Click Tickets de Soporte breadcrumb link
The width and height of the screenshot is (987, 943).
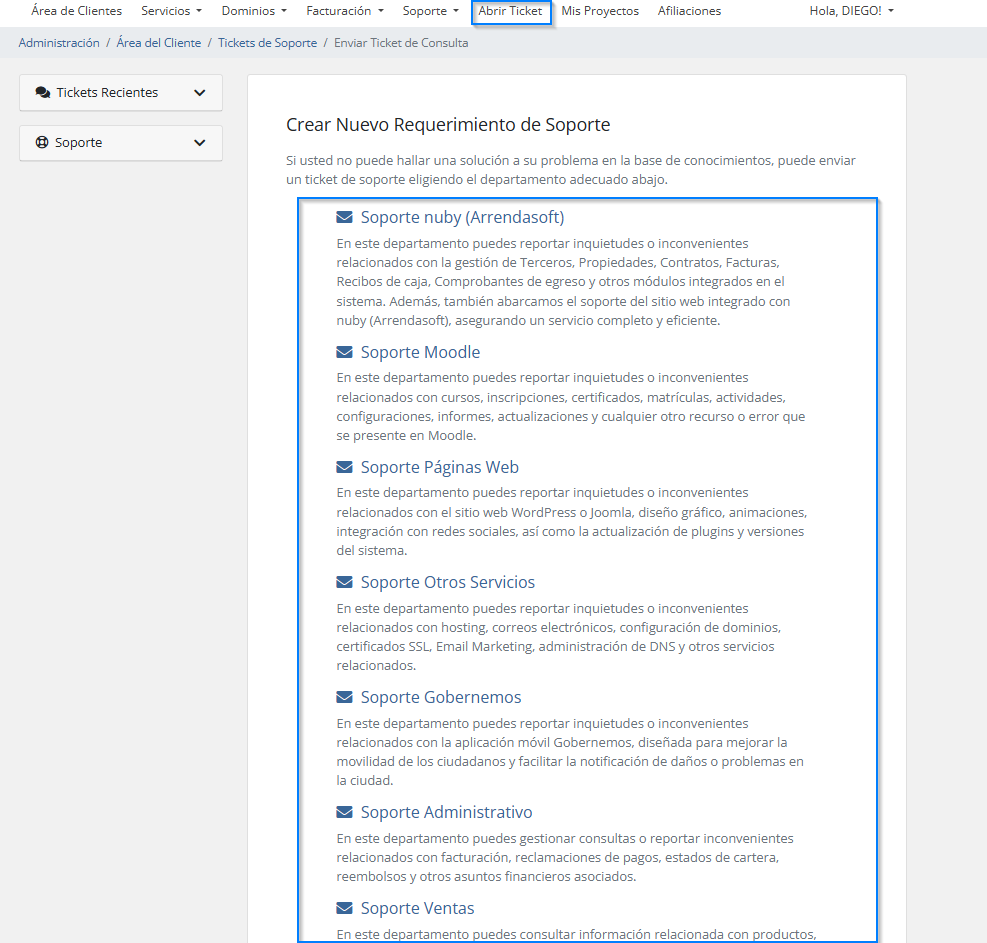click(x=267, y=43)
